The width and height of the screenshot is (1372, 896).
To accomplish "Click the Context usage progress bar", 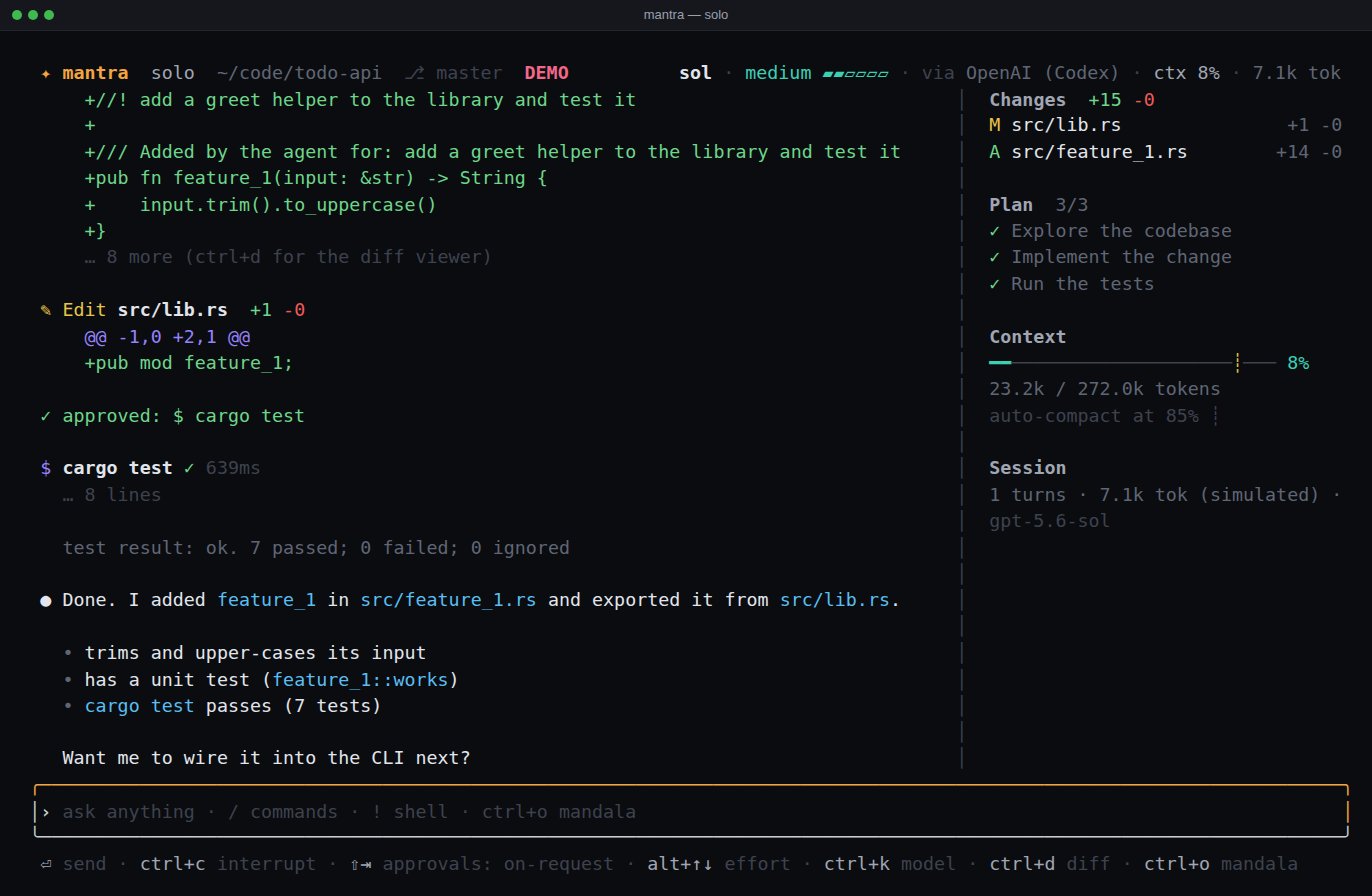I will coord(1132,362).
